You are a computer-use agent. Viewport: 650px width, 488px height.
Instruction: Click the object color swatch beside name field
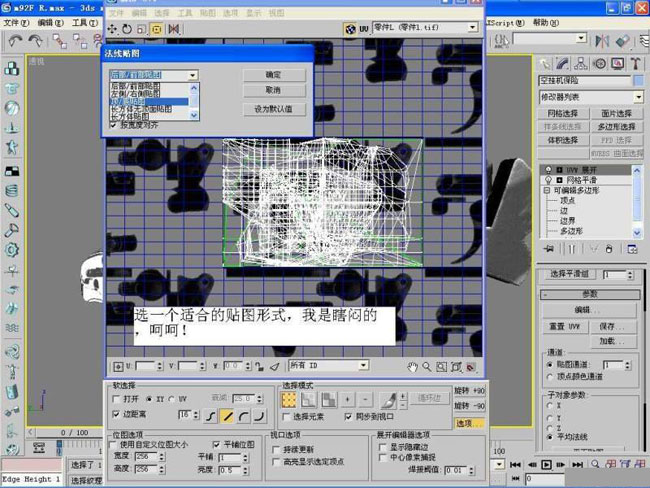coord(638,80)
